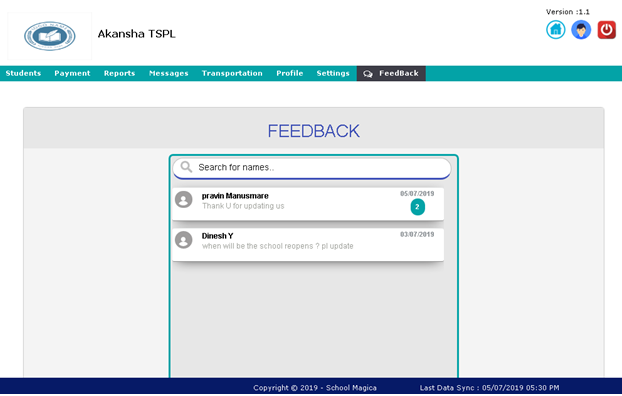Open the Transportation menu
The width and height of the screenshot is (622, 396).
[232, 73]
